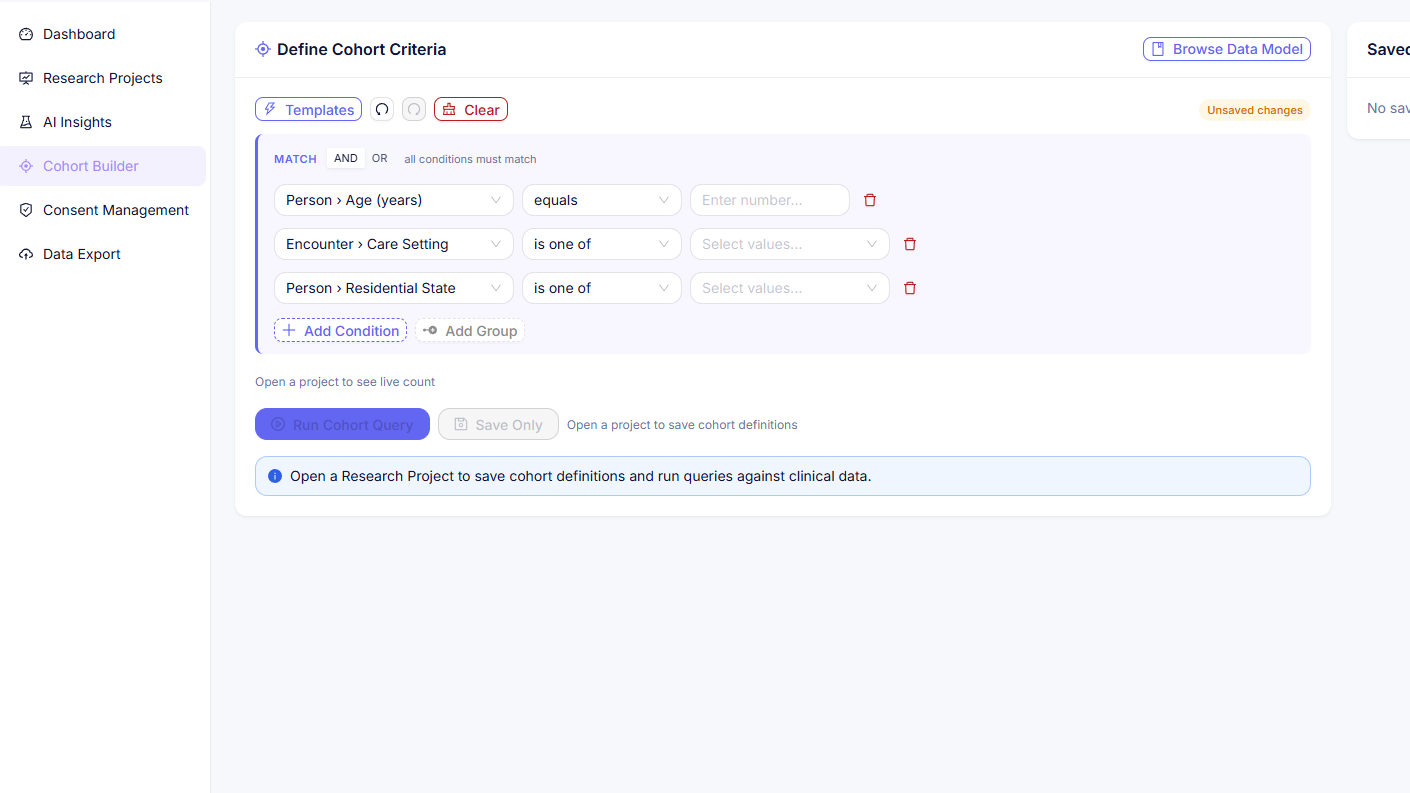Open Encounter › Care Setting field dropdown
Viewport: 1410px width, 793px height.
pyautogui.click(x=394, y=244)
